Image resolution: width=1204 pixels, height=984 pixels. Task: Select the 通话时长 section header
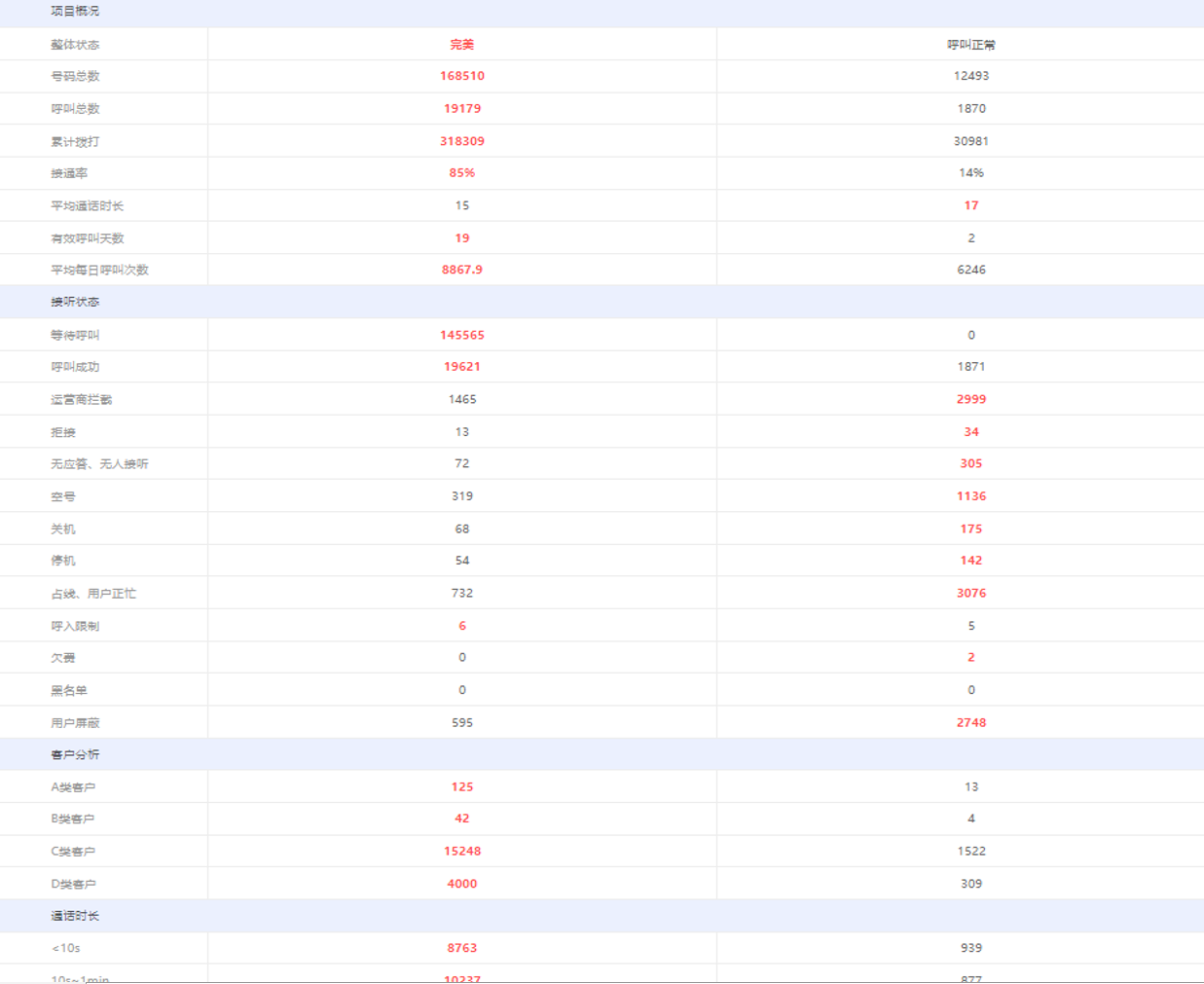point(75,917)
